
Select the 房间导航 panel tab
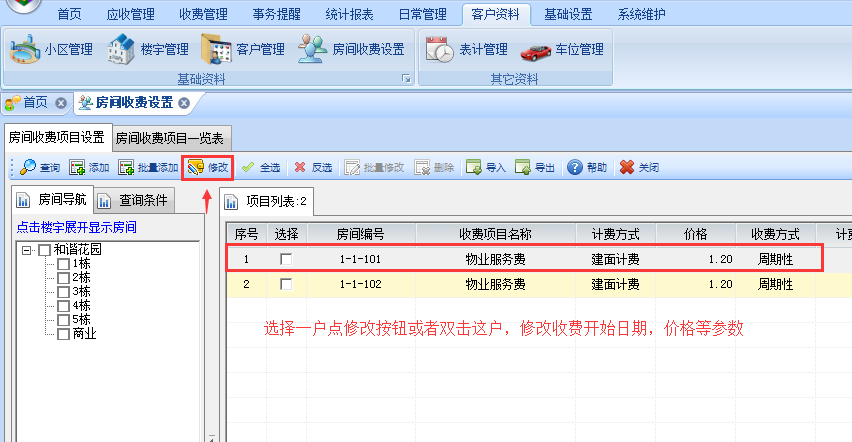coord(53,200)
